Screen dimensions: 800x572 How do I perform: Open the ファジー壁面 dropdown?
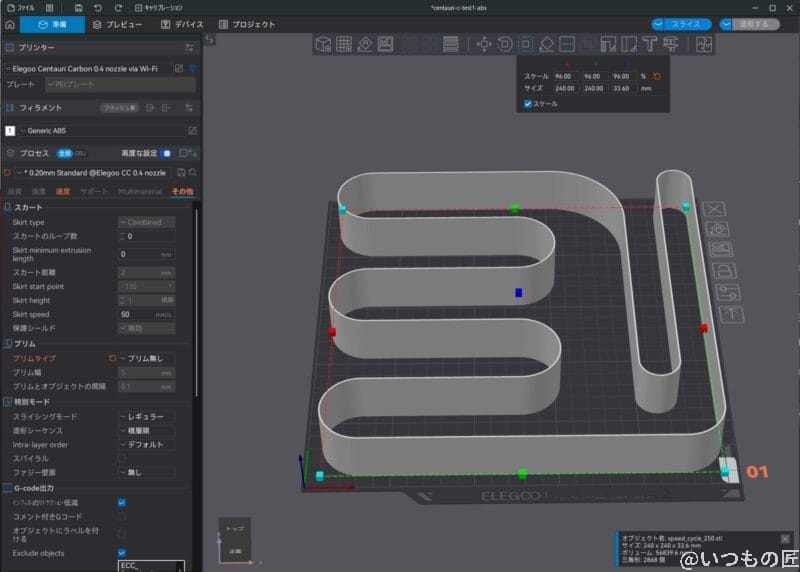coord(146,472)
